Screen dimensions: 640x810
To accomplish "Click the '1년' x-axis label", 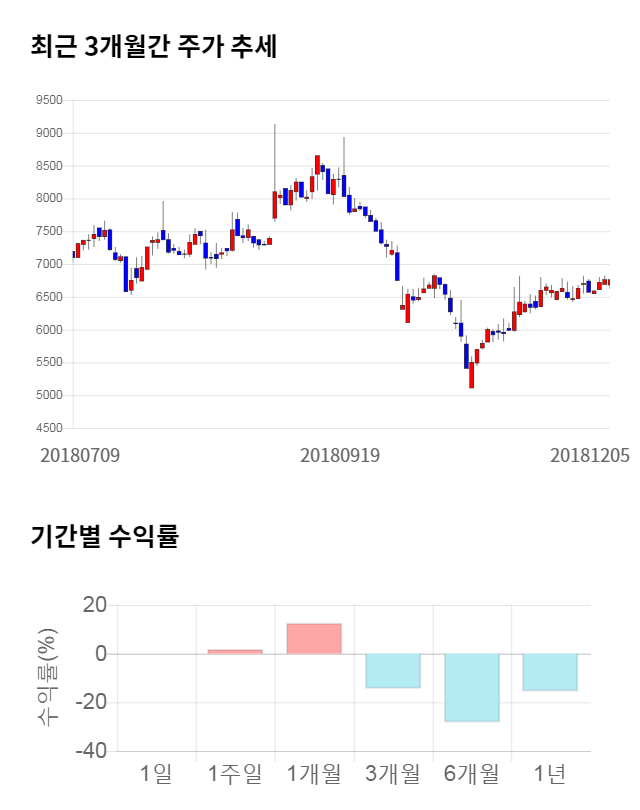I will 551,773.
